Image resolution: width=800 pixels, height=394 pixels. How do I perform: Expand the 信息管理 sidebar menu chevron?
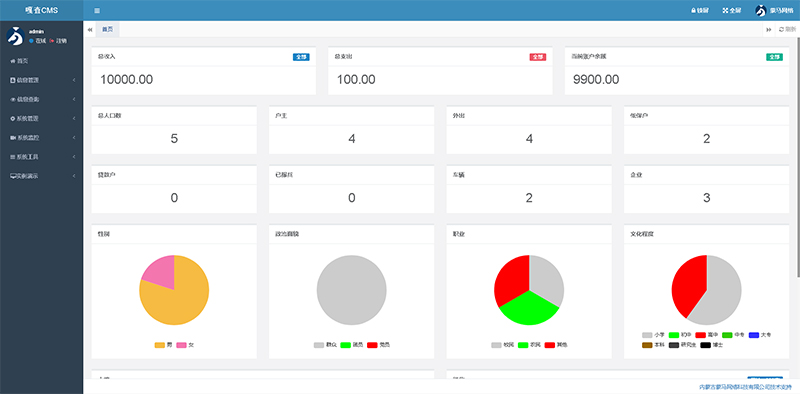coord(74,80)
